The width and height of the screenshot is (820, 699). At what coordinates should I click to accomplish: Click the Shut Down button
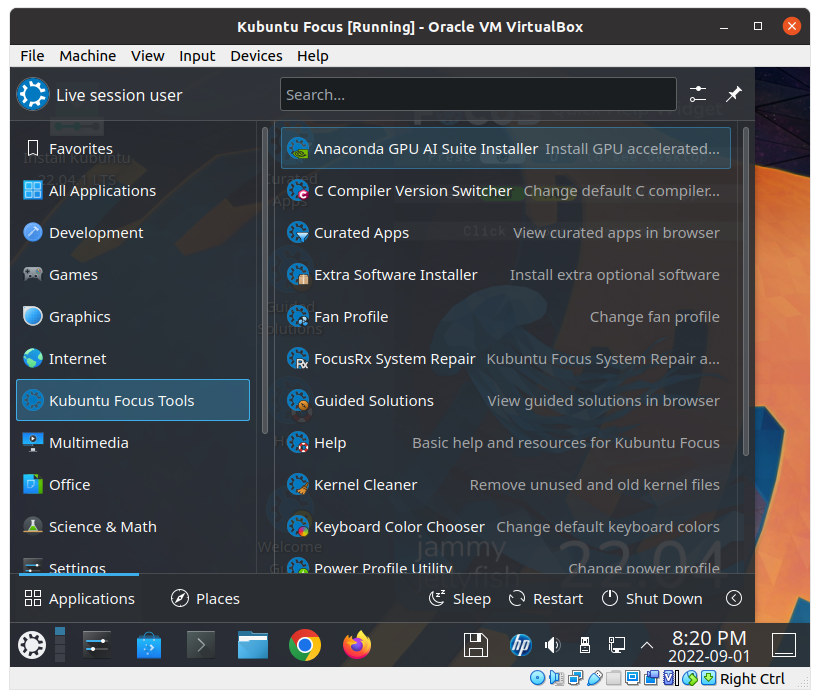(652, 598)
